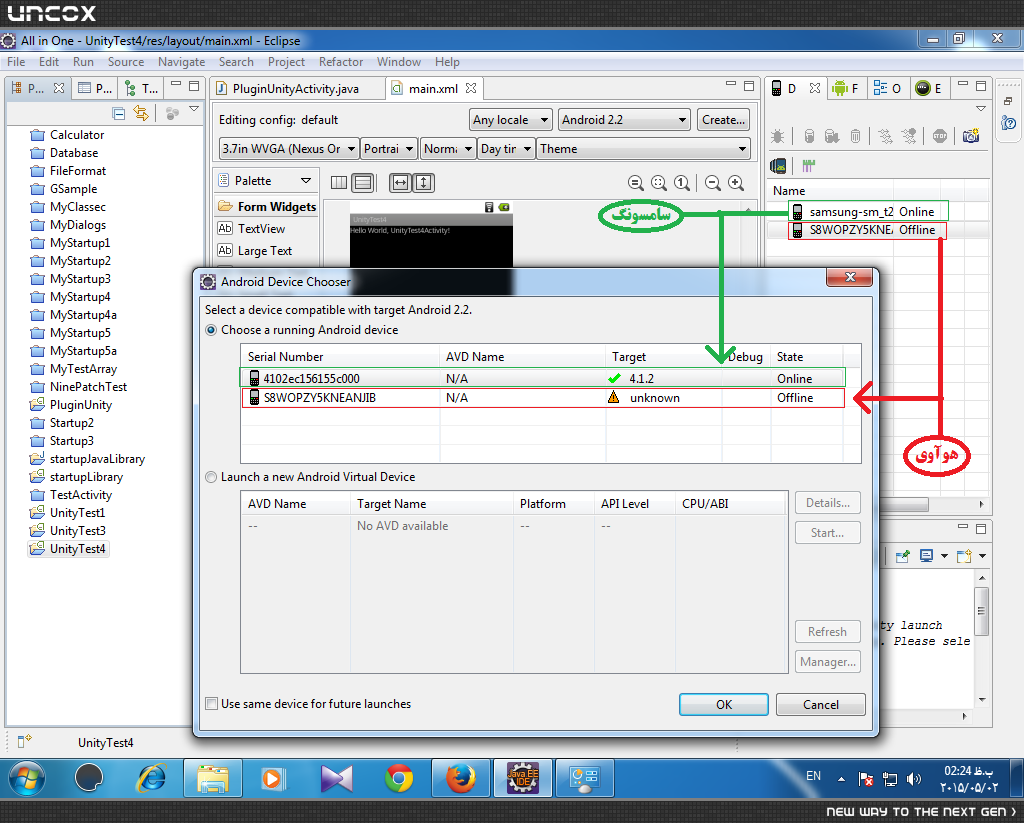Open the Portrait orientation dropdown
This screenshot has height=823, width=1024.
tap(389, 149)
